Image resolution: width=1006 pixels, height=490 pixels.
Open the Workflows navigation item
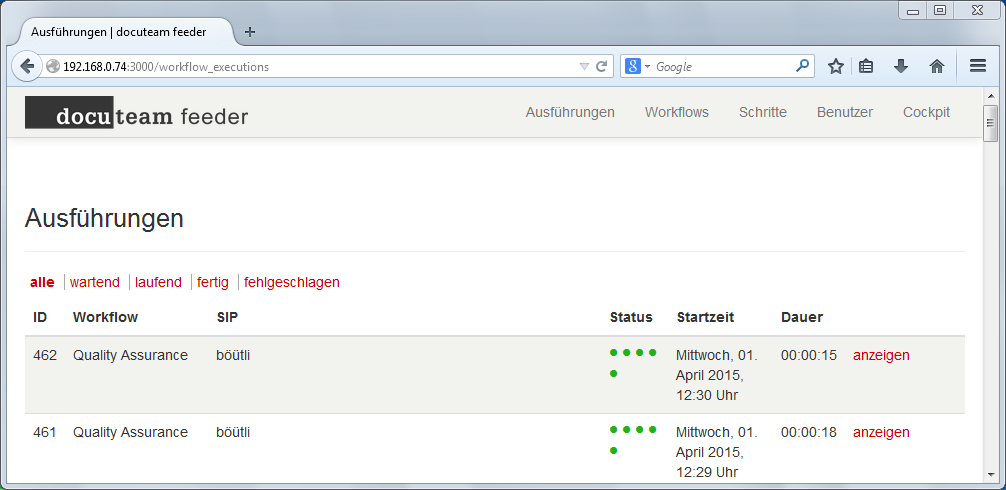click(x=676, y=112)
